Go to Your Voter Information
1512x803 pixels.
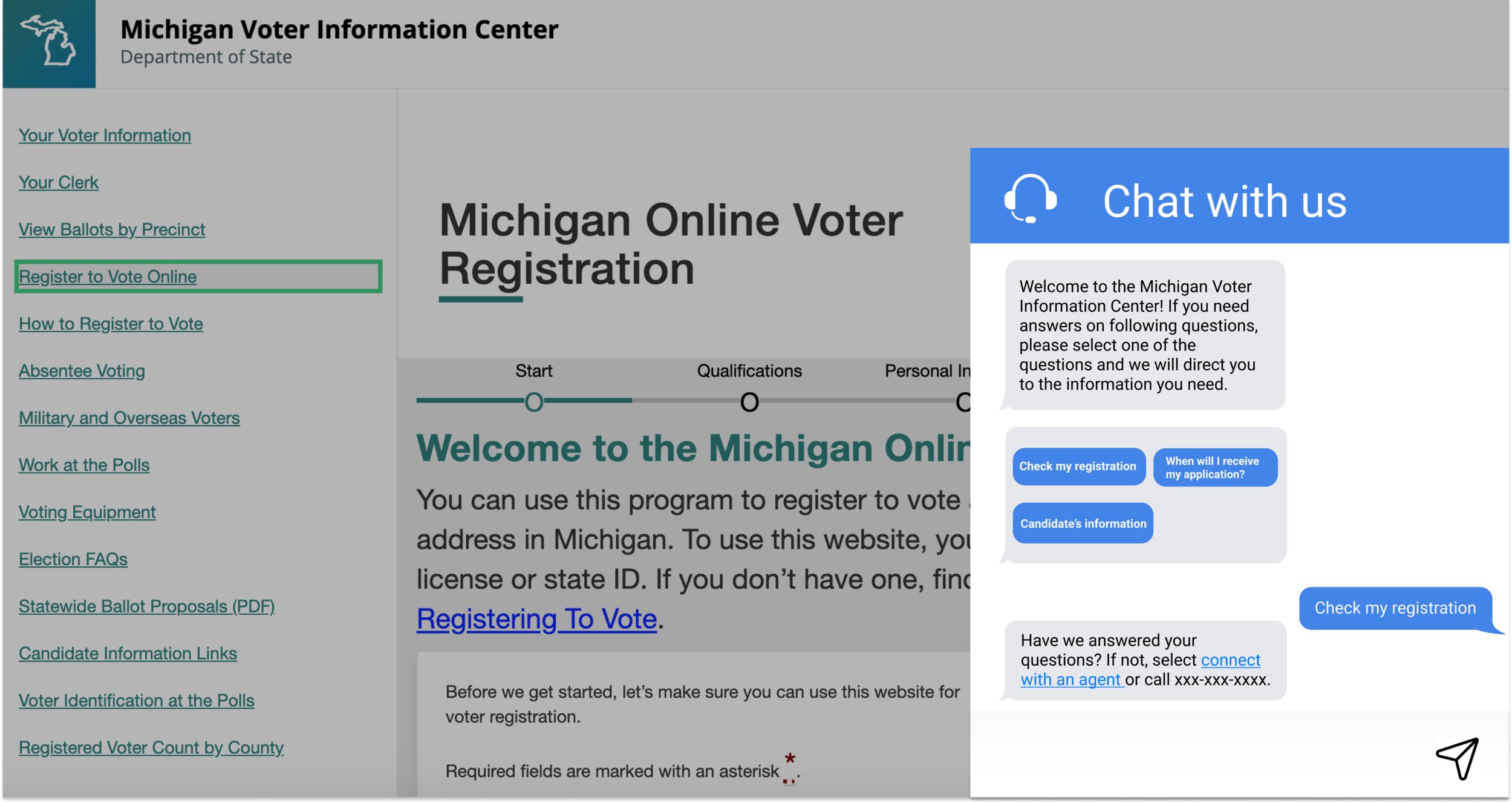(x=105, y=136)
